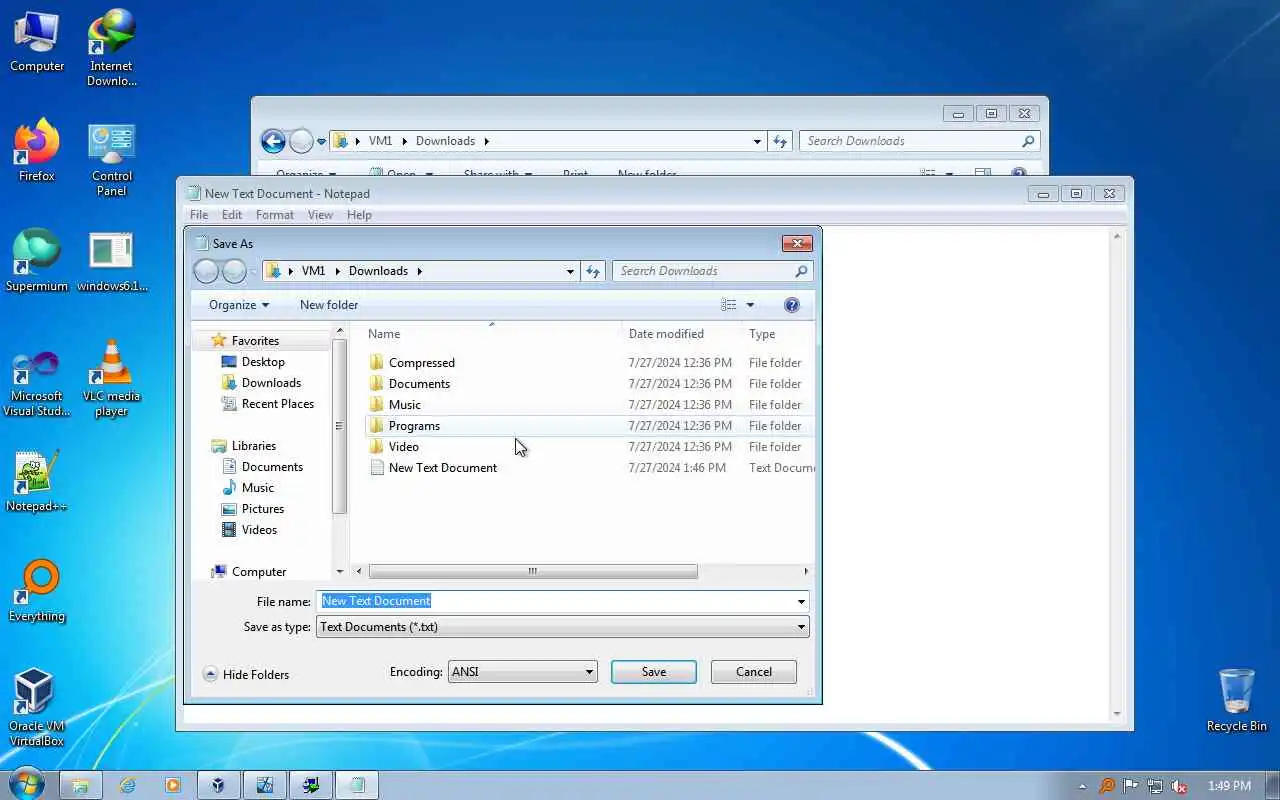Click the volume muted tray icon
Viewport: 1280px width, 800px height.
click(1180, 786)
